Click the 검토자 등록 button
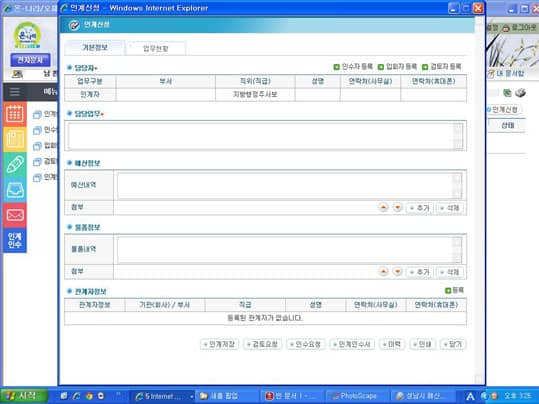Image resolution: width=539 pixels, height=404 pixels. click(441, 67)
